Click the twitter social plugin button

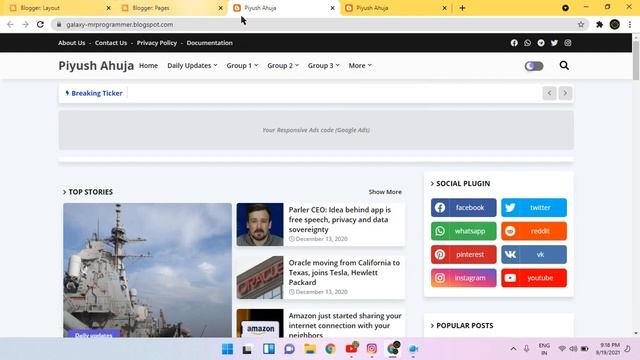(x=534, y=208)
